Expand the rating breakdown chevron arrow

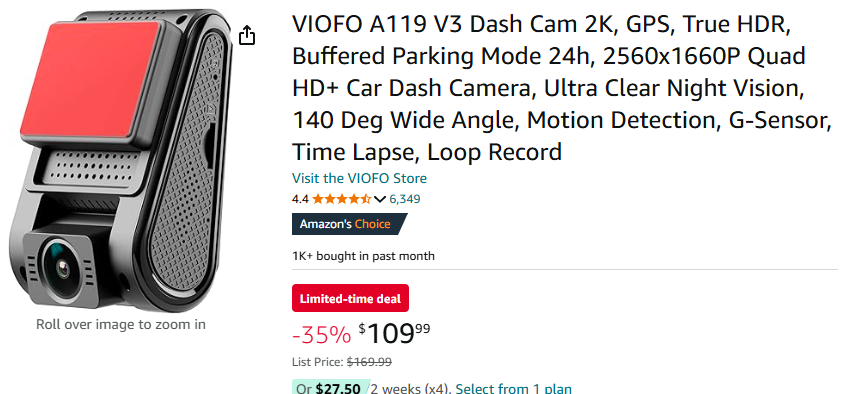(380, 199)
